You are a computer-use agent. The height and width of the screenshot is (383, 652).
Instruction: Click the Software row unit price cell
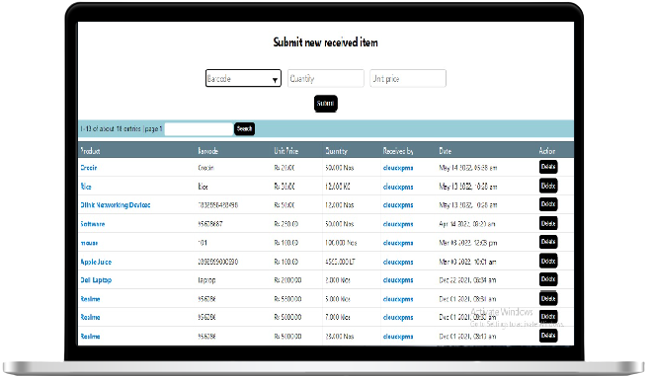(286, 224)
